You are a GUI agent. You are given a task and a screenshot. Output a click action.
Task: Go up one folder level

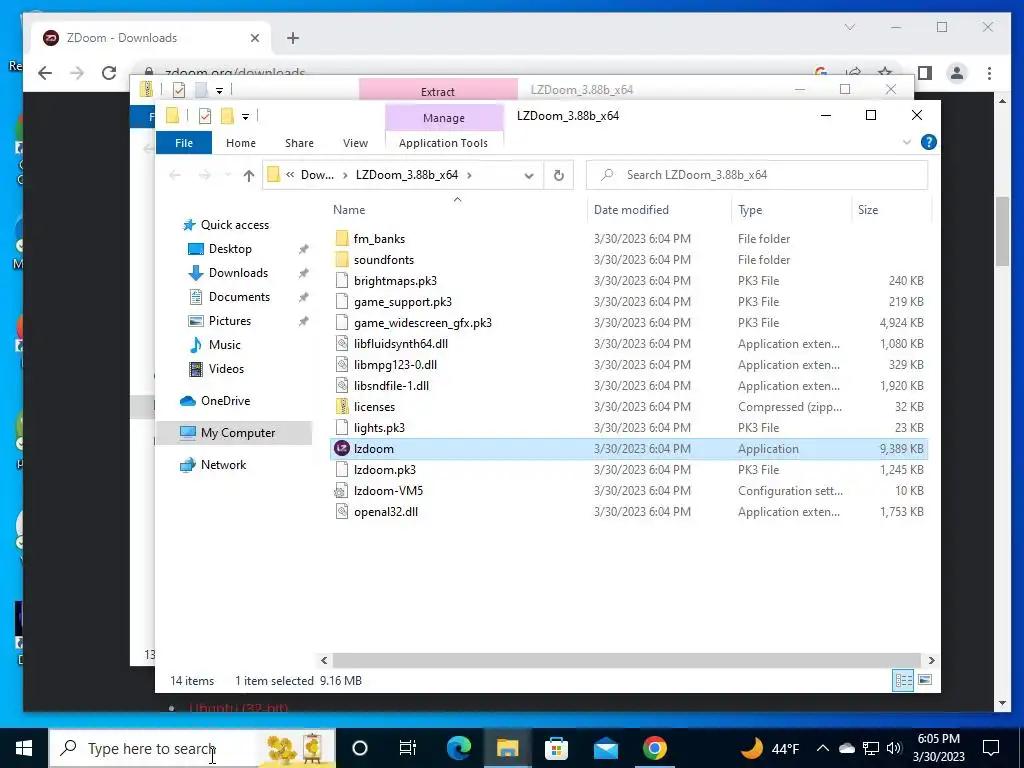pos(248,175)
